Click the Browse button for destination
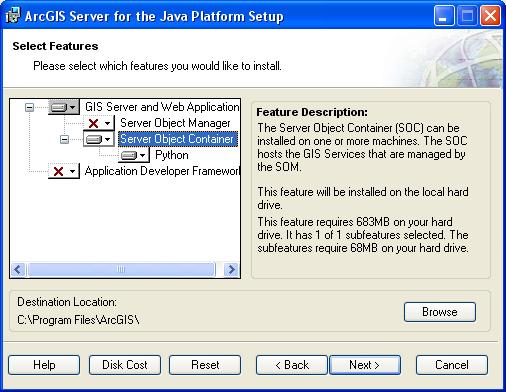 click(440, 312)
